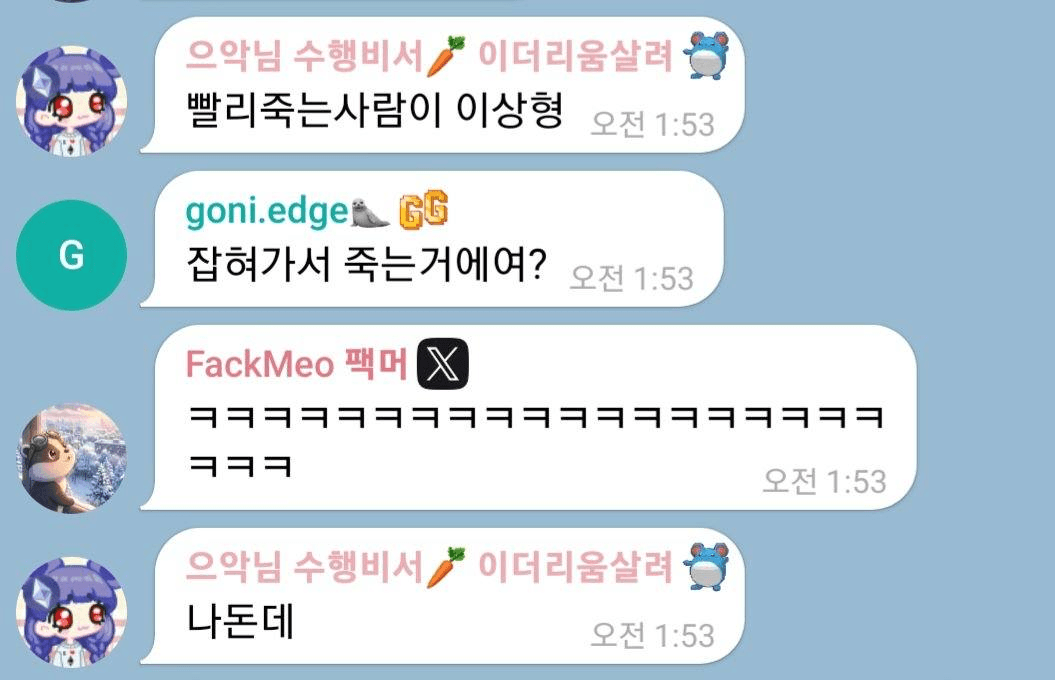The width and height of the screenshot is (1055, 680).
Task: Click the blue mouse emoji above "빨리죽는사람이 이상형"
Action: 705,56
